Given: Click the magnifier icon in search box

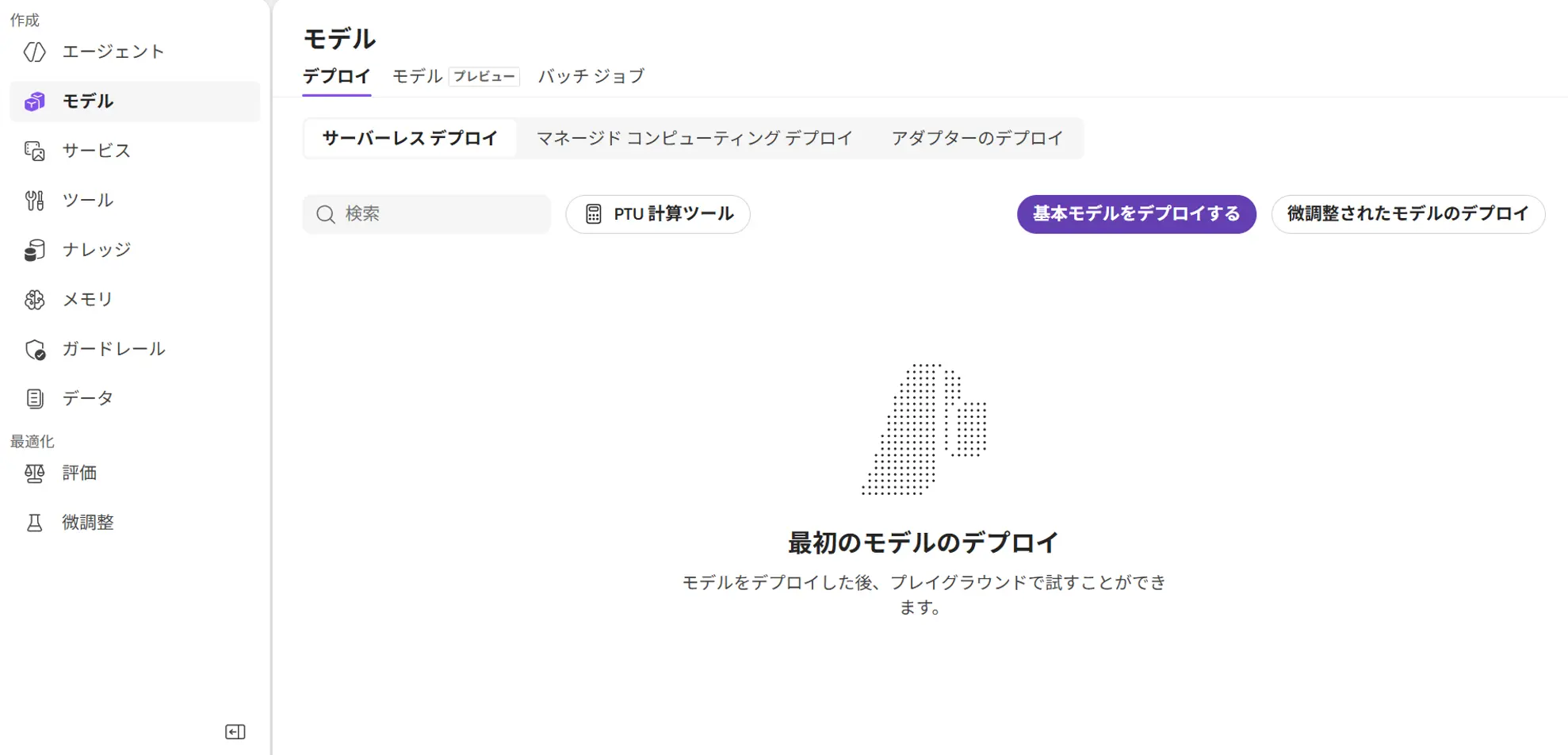Looking at the screenshot, I should point(326,214).
